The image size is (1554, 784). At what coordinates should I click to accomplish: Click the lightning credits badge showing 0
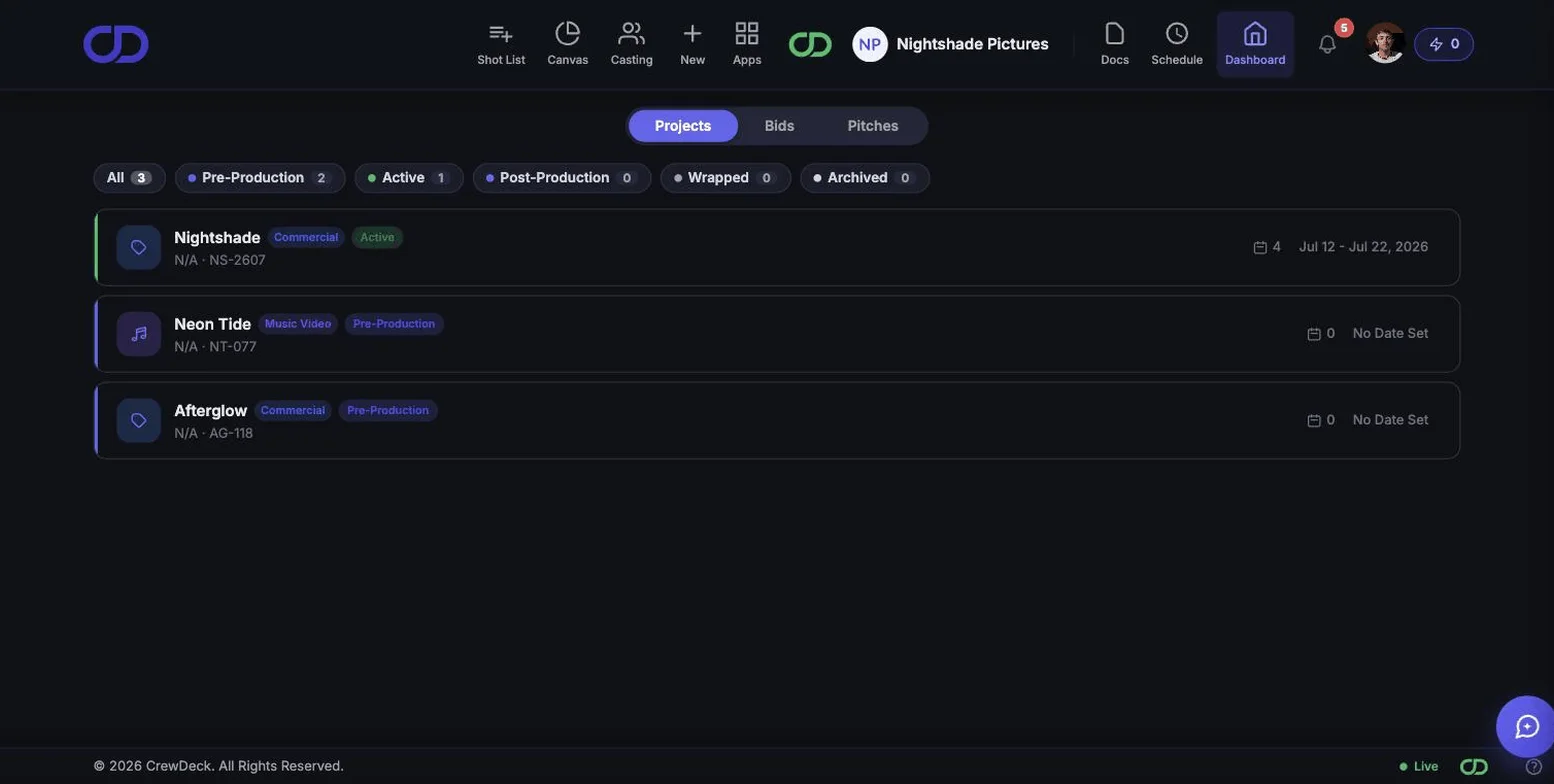(1444, 44)
